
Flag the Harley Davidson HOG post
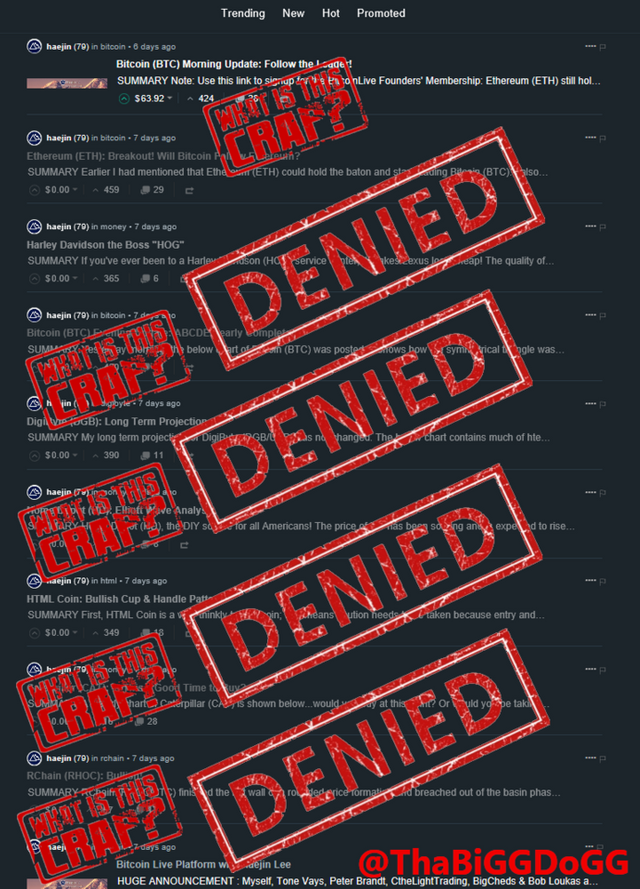click(603, 227)
